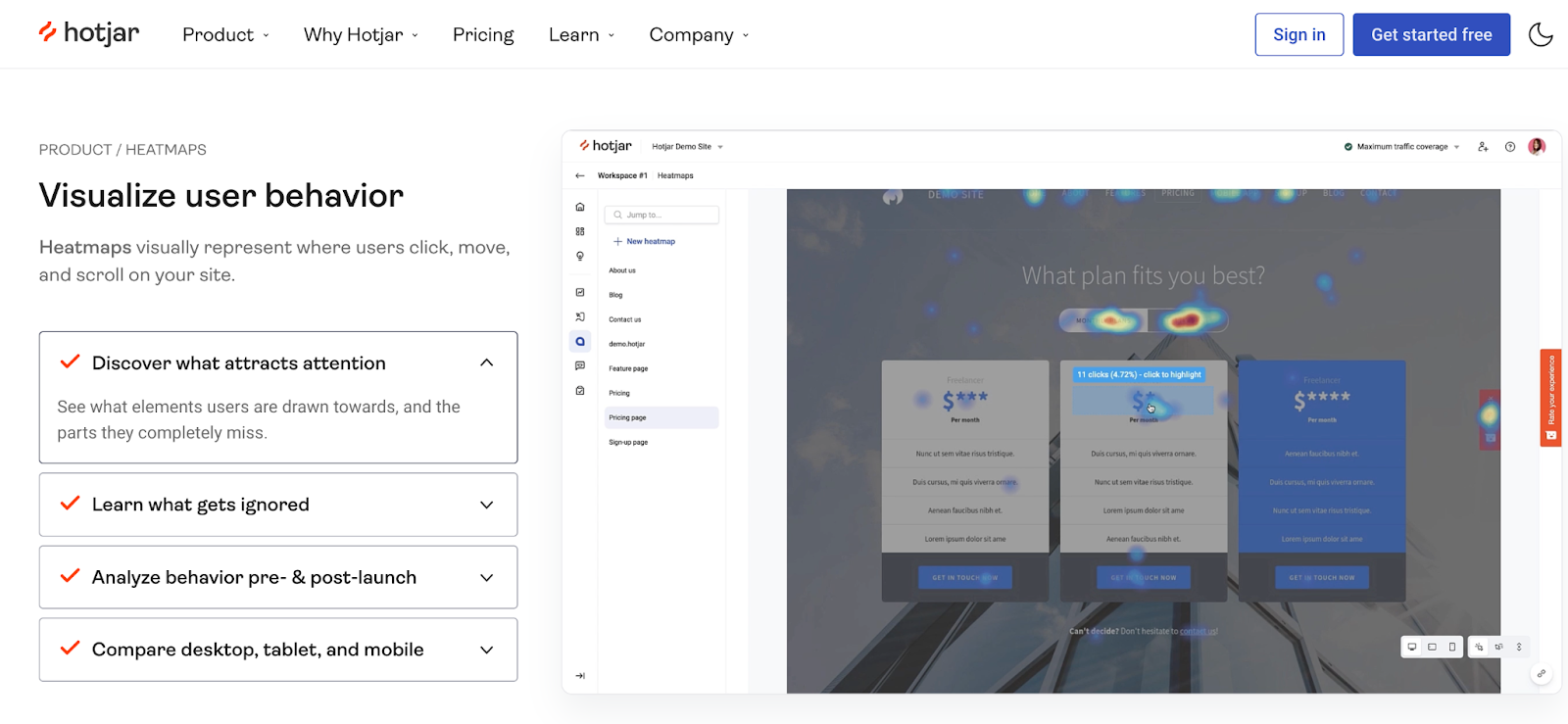The image size is (1568, 724).
Task: Expand Compare desktop, tablet, and mobile section
Action: coord(278,650)
